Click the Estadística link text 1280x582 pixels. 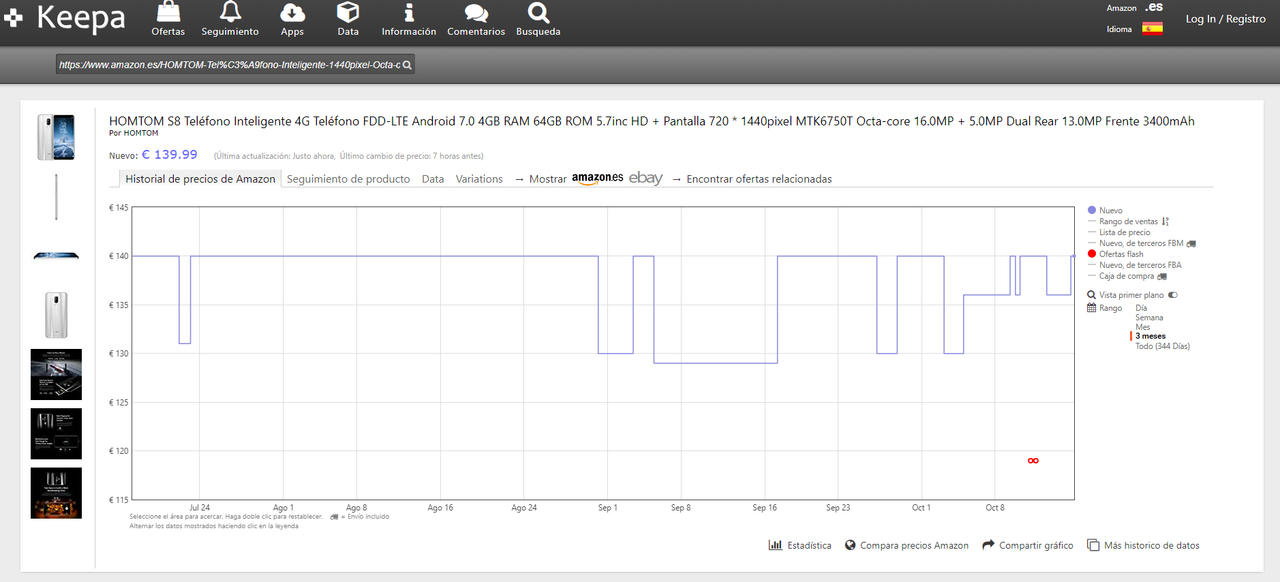(809, 545)
